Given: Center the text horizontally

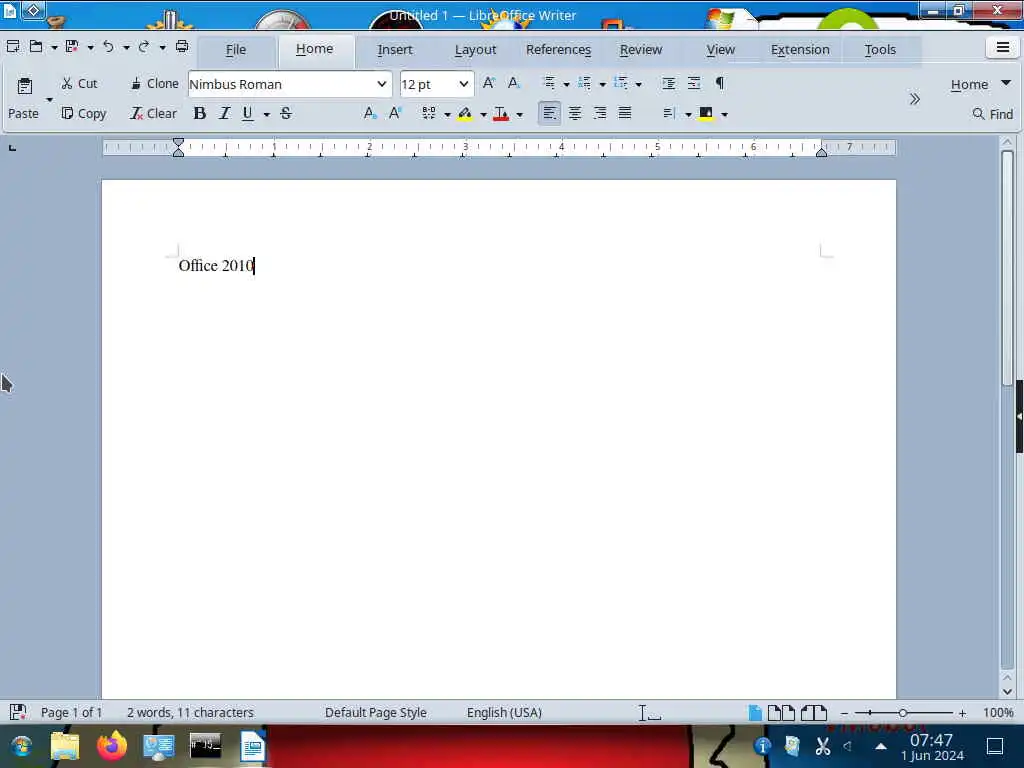Looking at the screenshot, I should coord(575,114).
